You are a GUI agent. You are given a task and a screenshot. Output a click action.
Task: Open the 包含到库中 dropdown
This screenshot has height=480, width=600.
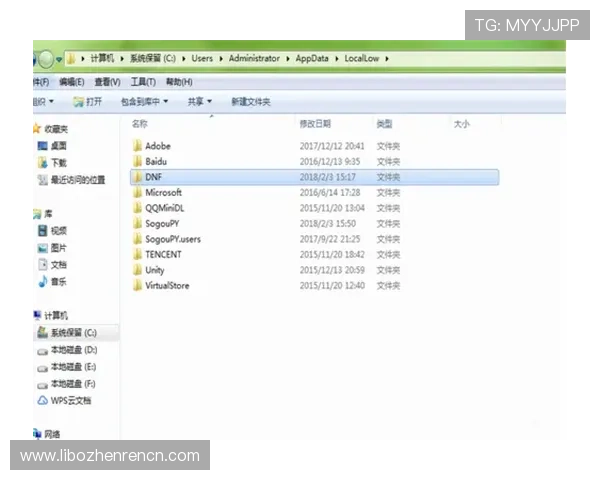pyautogui.click(x=144, y=102)
